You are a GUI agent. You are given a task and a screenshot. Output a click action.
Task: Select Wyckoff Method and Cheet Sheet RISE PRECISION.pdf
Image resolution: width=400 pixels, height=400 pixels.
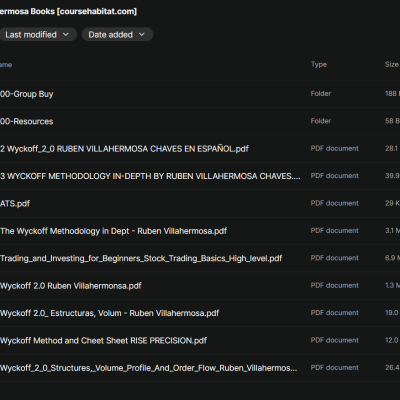tap(103, 340)
